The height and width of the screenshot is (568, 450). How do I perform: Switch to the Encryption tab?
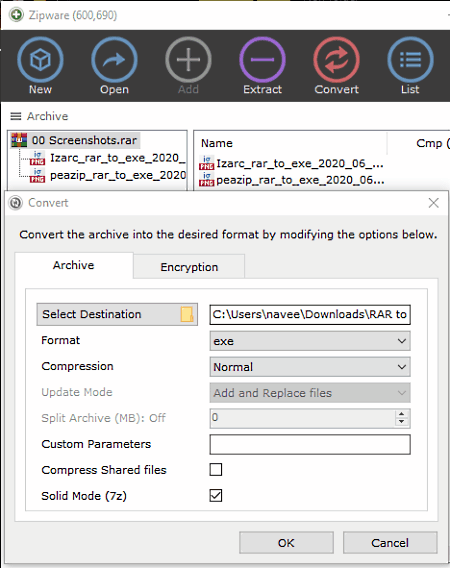pos(189,267)
